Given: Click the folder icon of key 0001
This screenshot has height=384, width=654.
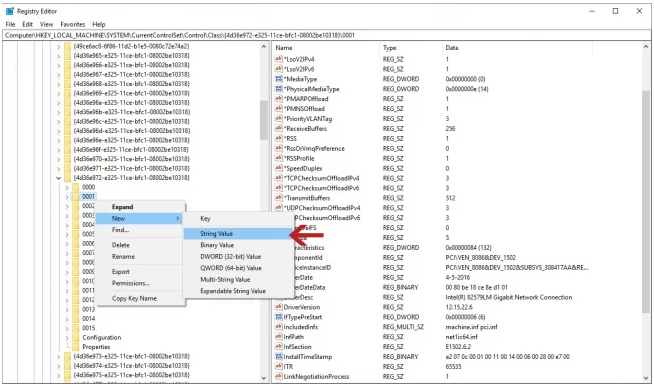Looking at the screenshot, I should coord(75,196).
